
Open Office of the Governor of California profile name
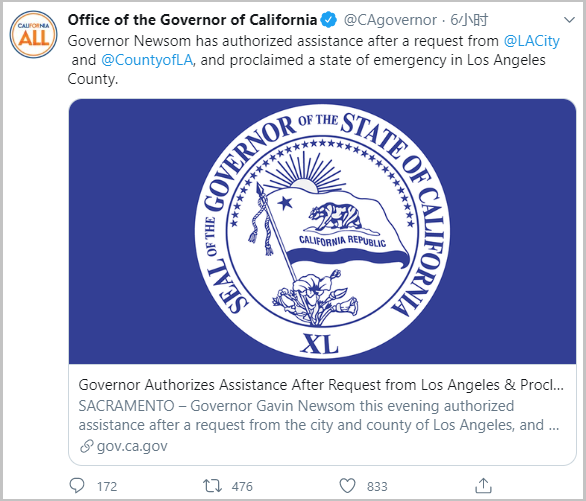coord(192,20)
